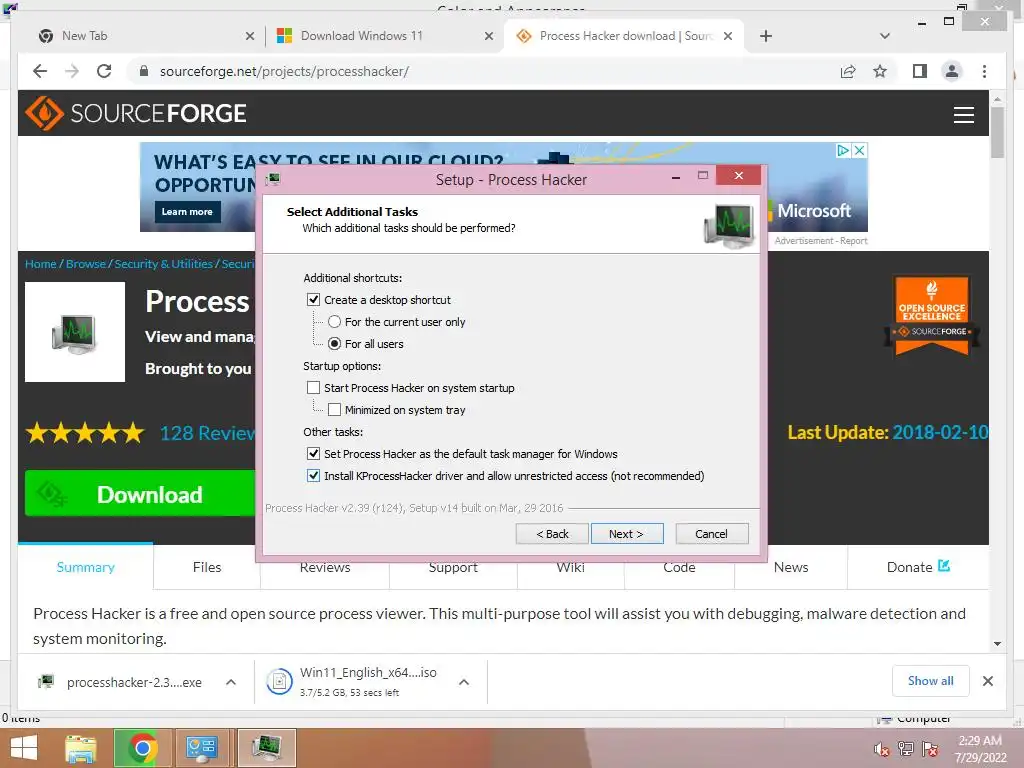This screenshot has width=1024, height=768.
Task: Click the Process Hacker setup taskbar icon
Action: (266, 748)
